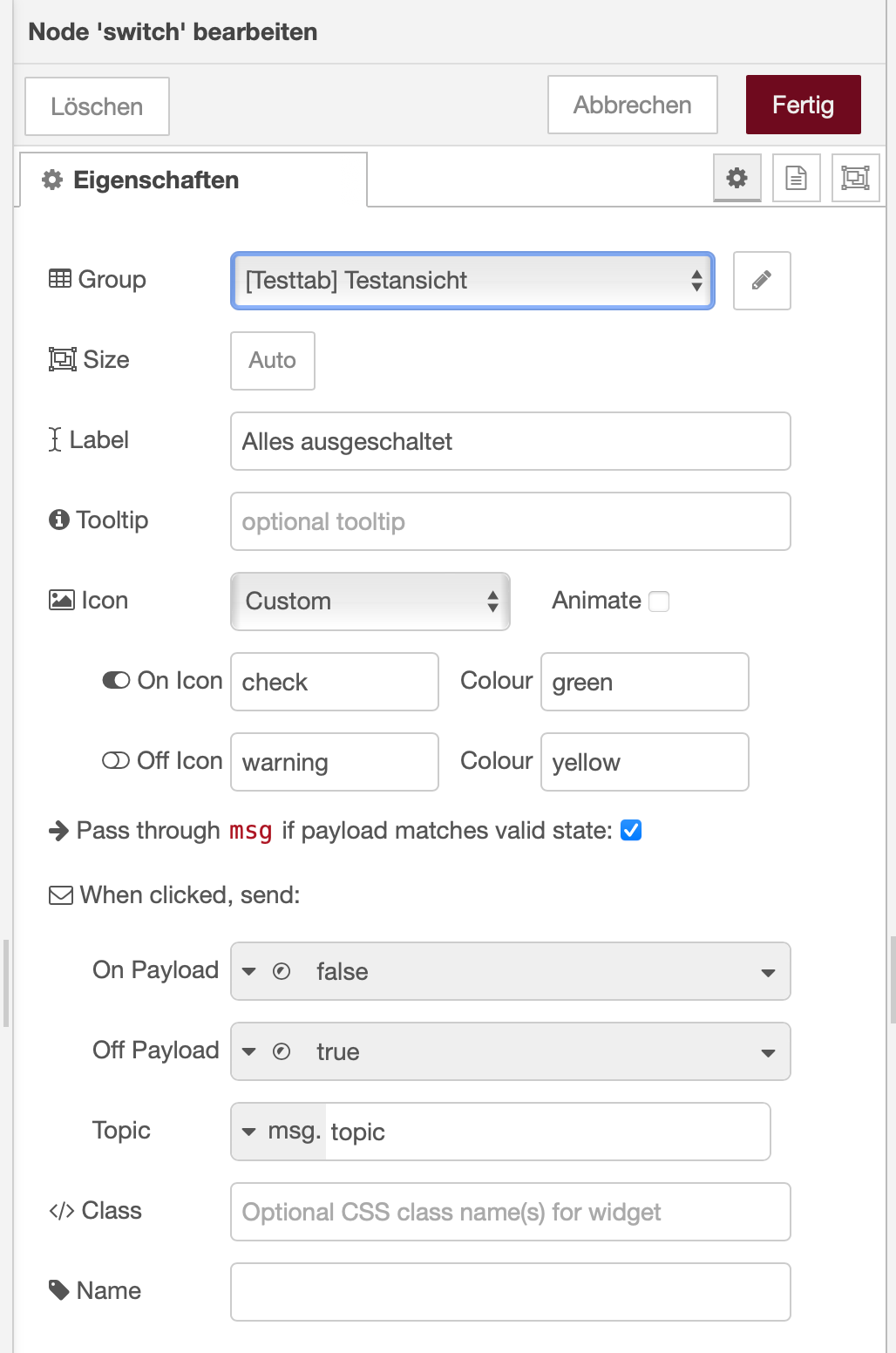Click the node properties gear icon
This screenshot has width=896, height=1353.
pos(737,178)
